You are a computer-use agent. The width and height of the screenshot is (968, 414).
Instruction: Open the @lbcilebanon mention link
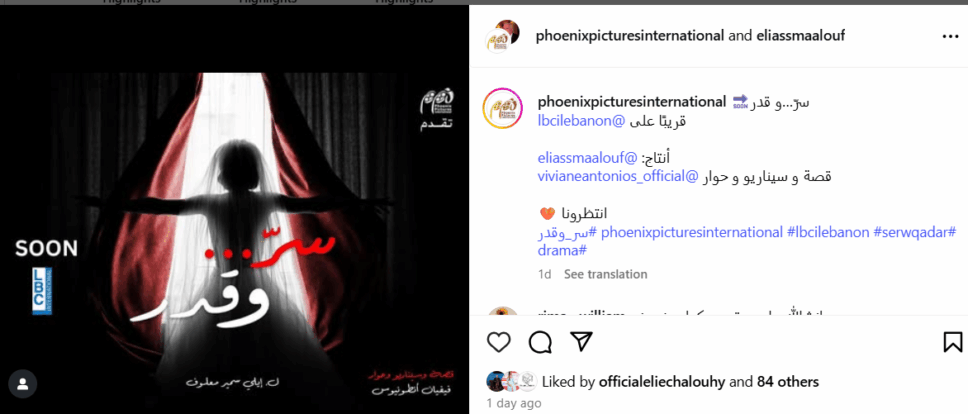[582, 122]
